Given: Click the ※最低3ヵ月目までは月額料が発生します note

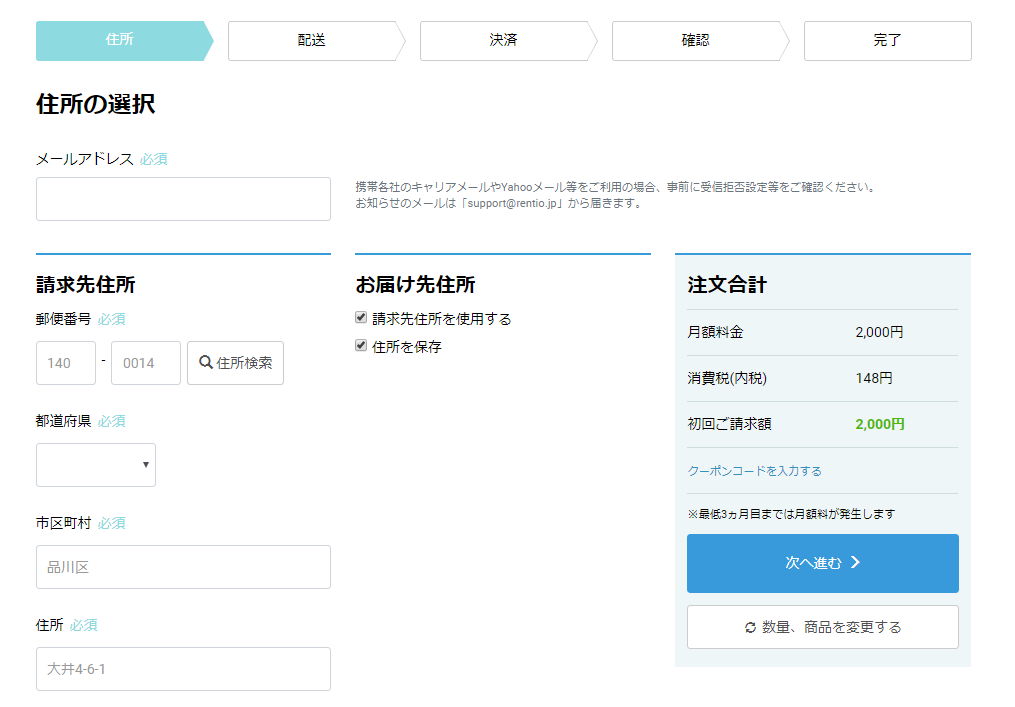Looking at the screenshot, I should pos(791,514).
